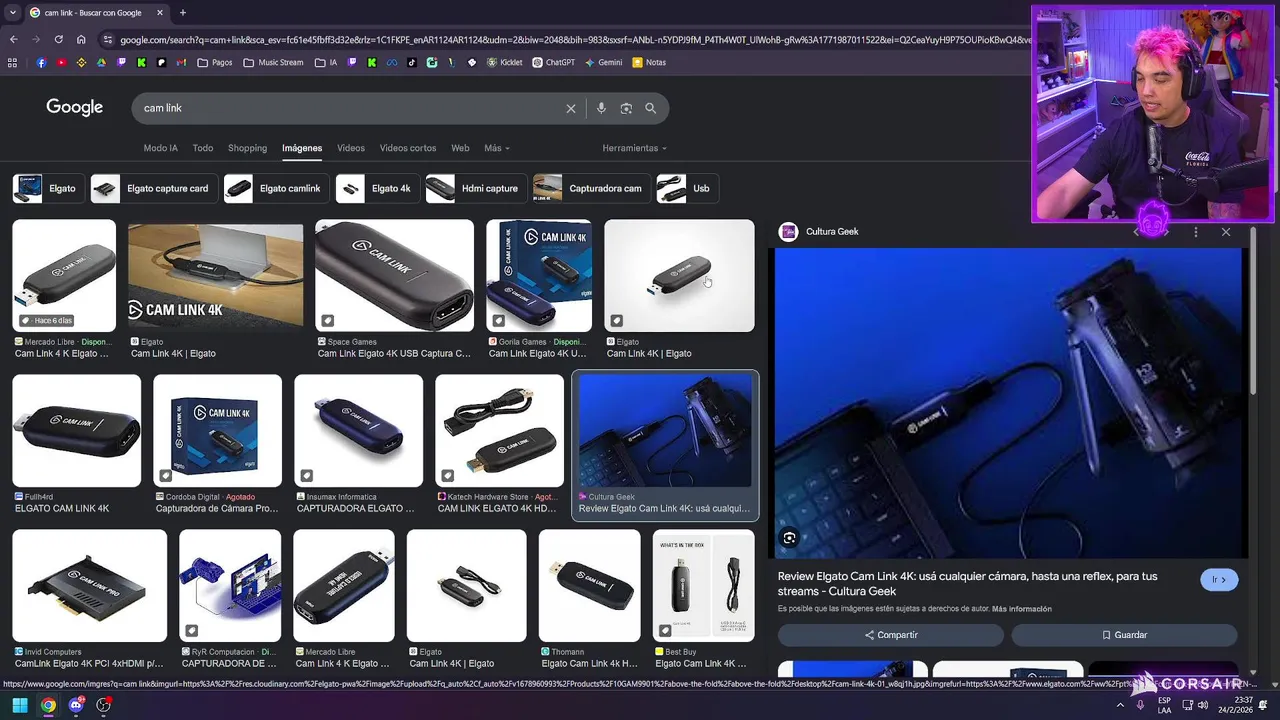Switch to the Web tab
This screenshot has height=720, width=1280.
(460, 148)
